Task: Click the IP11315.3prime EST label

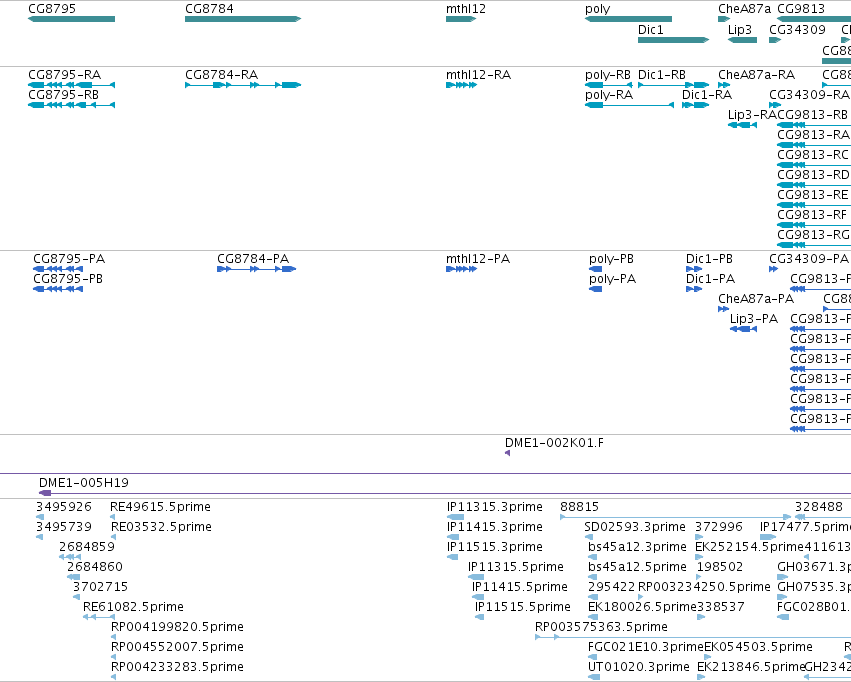Action: (x=494, y=507)
